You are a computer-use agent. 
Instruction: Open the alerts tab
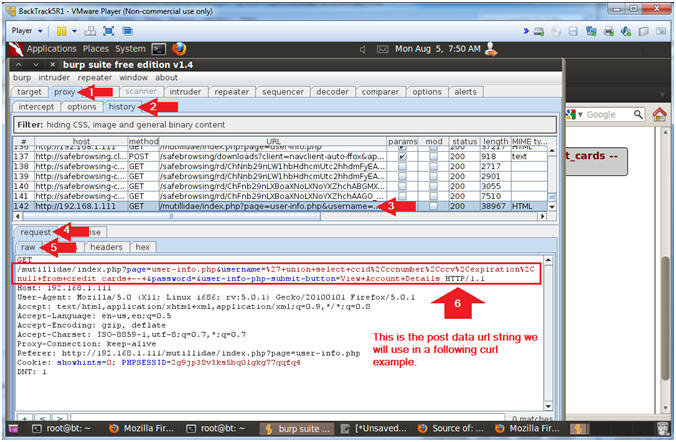point(466,92)
